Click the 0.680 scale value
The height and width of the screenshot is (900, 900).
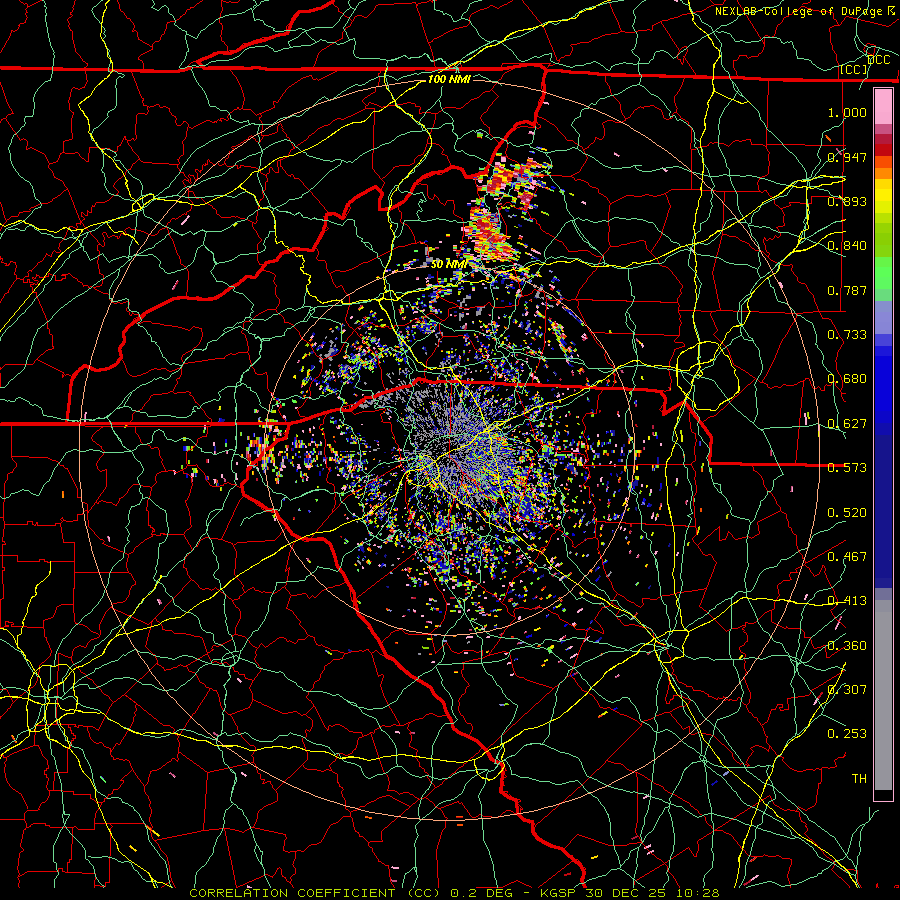(847, 379)
